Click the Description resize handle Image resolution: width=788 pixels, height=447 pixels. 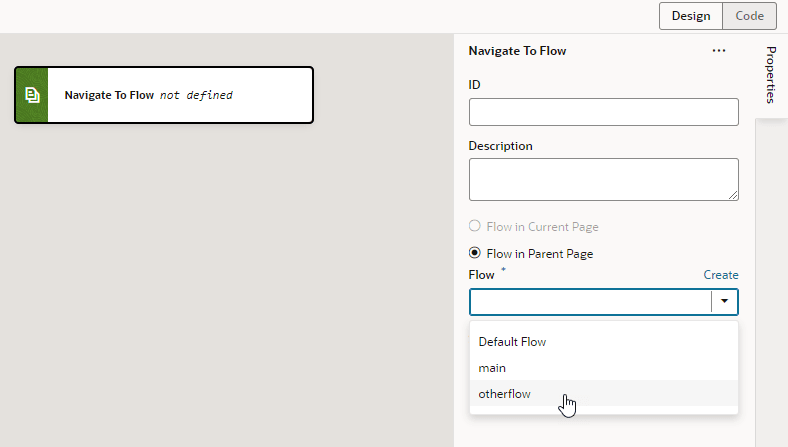(x=734, y=196)
